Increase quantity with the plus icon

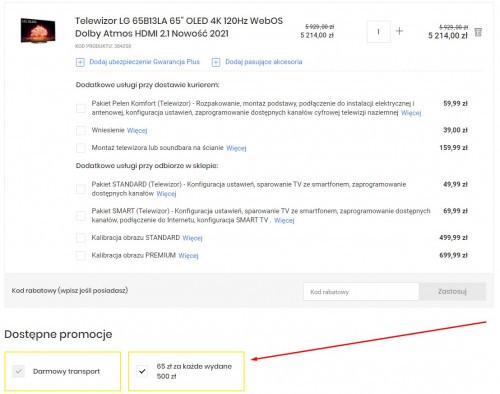pos(399,31)
